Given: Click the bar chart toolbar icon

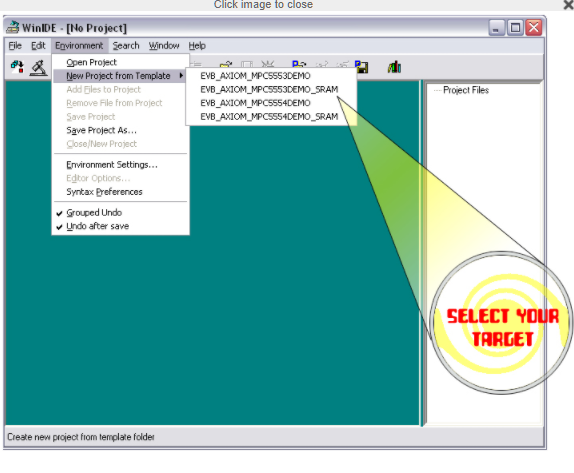Looking at the screenshot, I should click(x=395, y=67).
